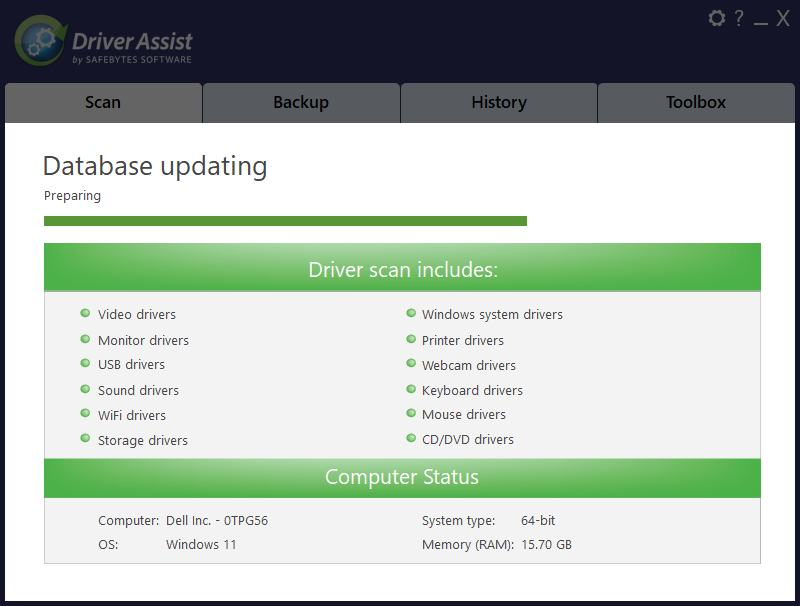The width and height of the screenshot is (800, 606).
Task: Switch to the Backup tab
Action: pos(301,102)
